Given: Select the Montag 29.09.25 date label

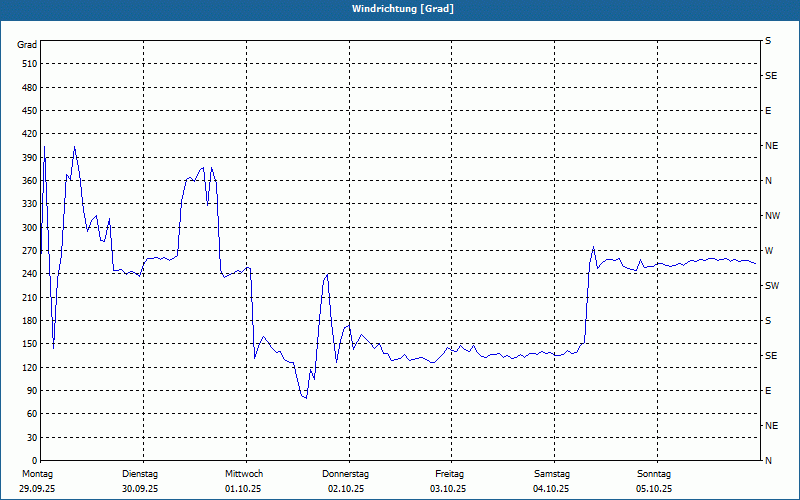Looking at the screenshot, I should point(38,481).
